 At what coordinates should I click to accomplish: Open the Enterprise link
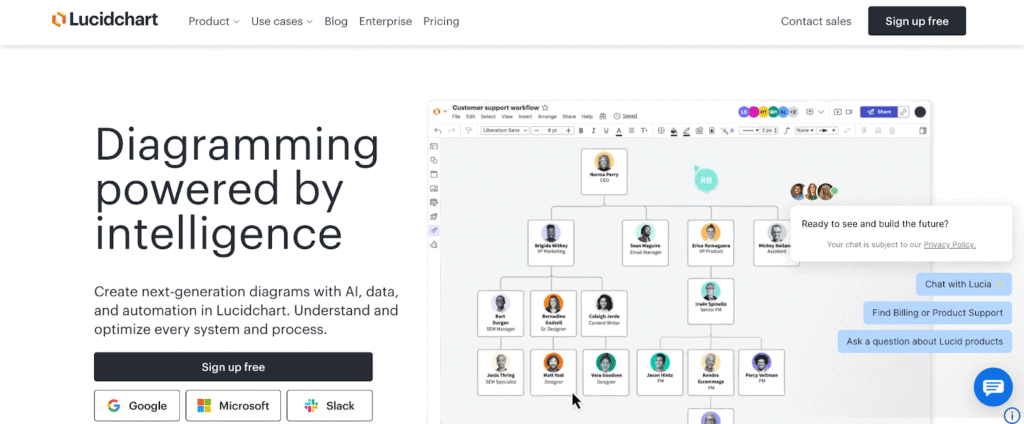click(385, 21)
